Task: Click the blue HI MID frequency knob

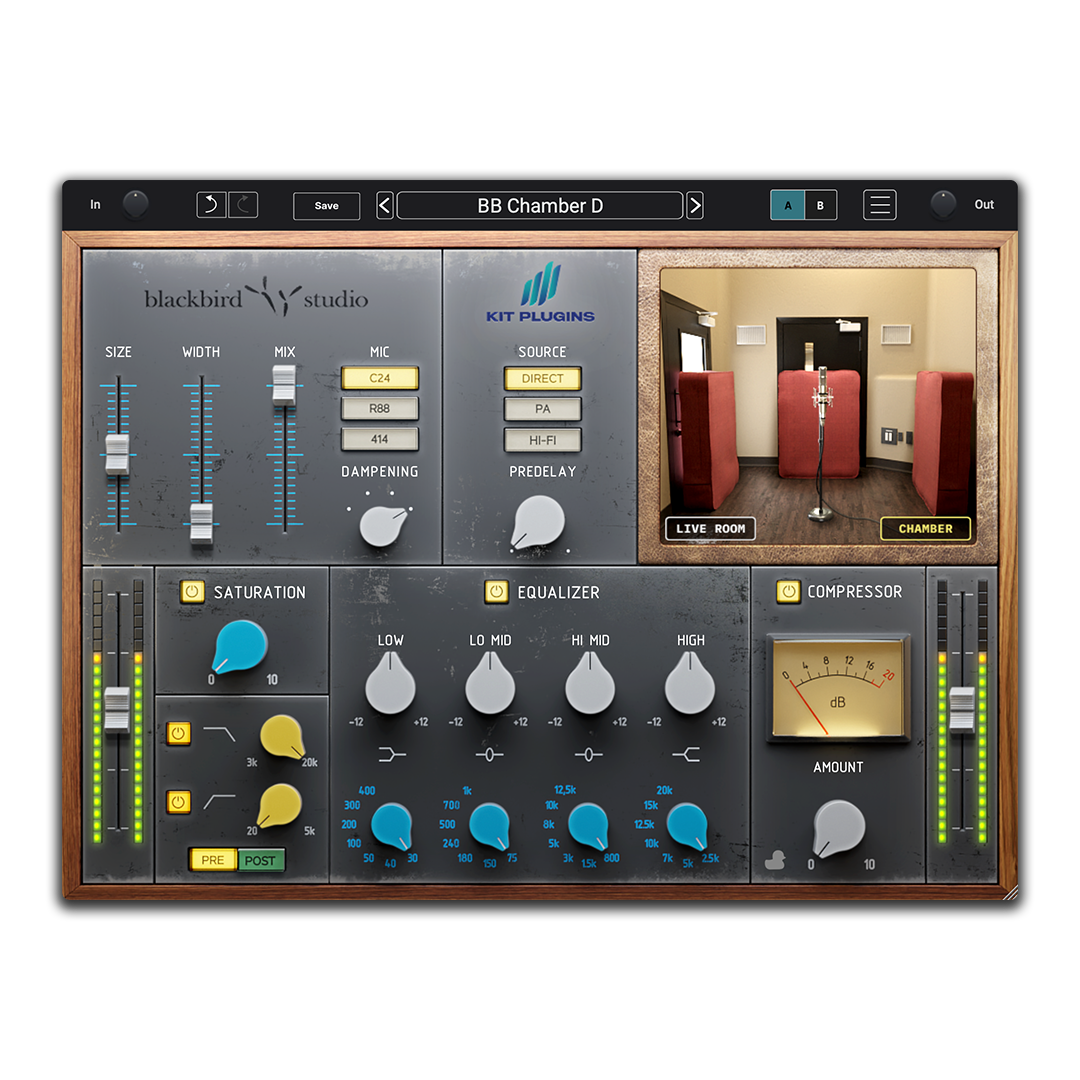Action: (x=589, y=826)
